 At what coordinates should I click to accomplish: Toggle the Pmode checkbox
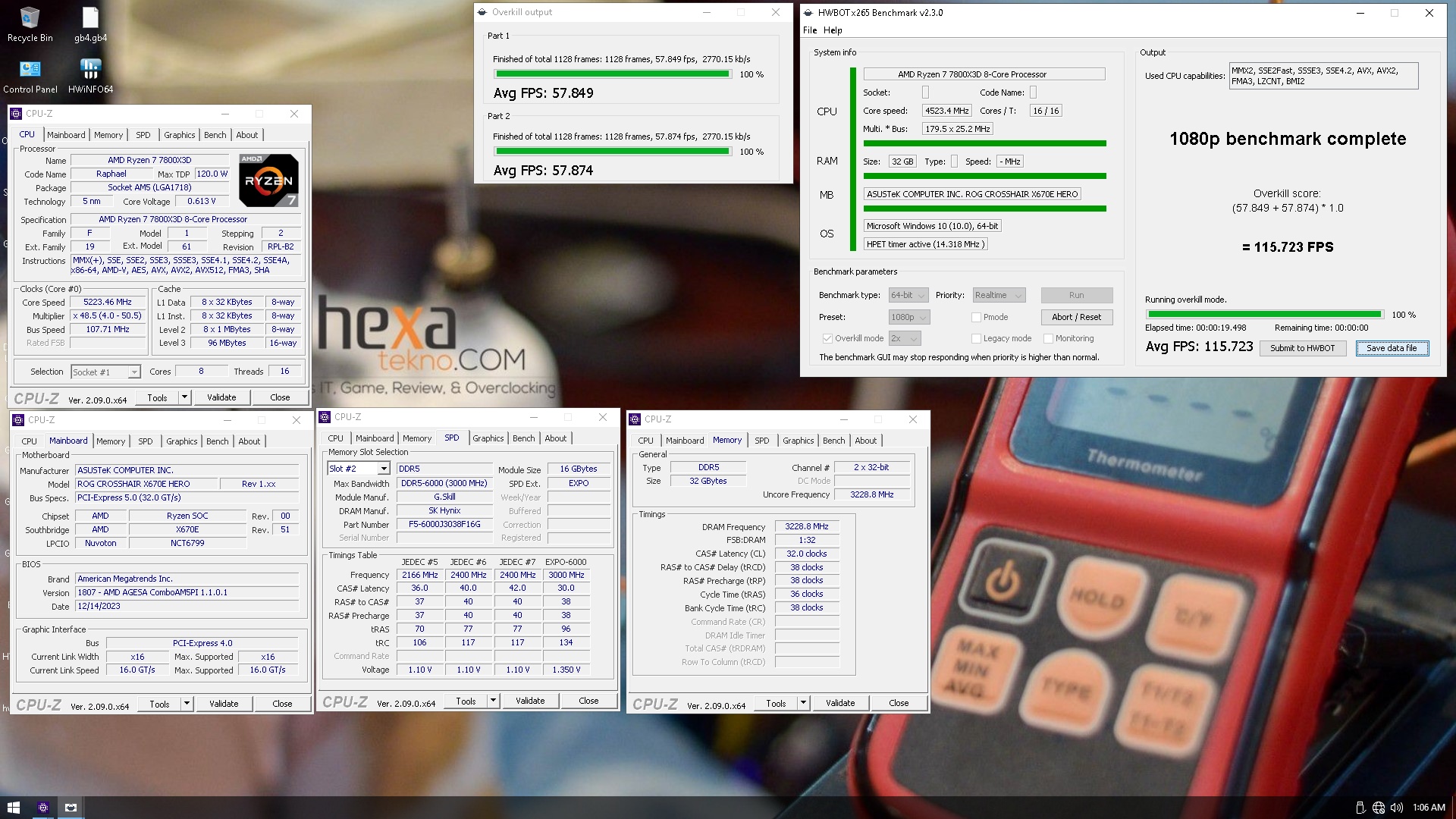click(976, 317)
